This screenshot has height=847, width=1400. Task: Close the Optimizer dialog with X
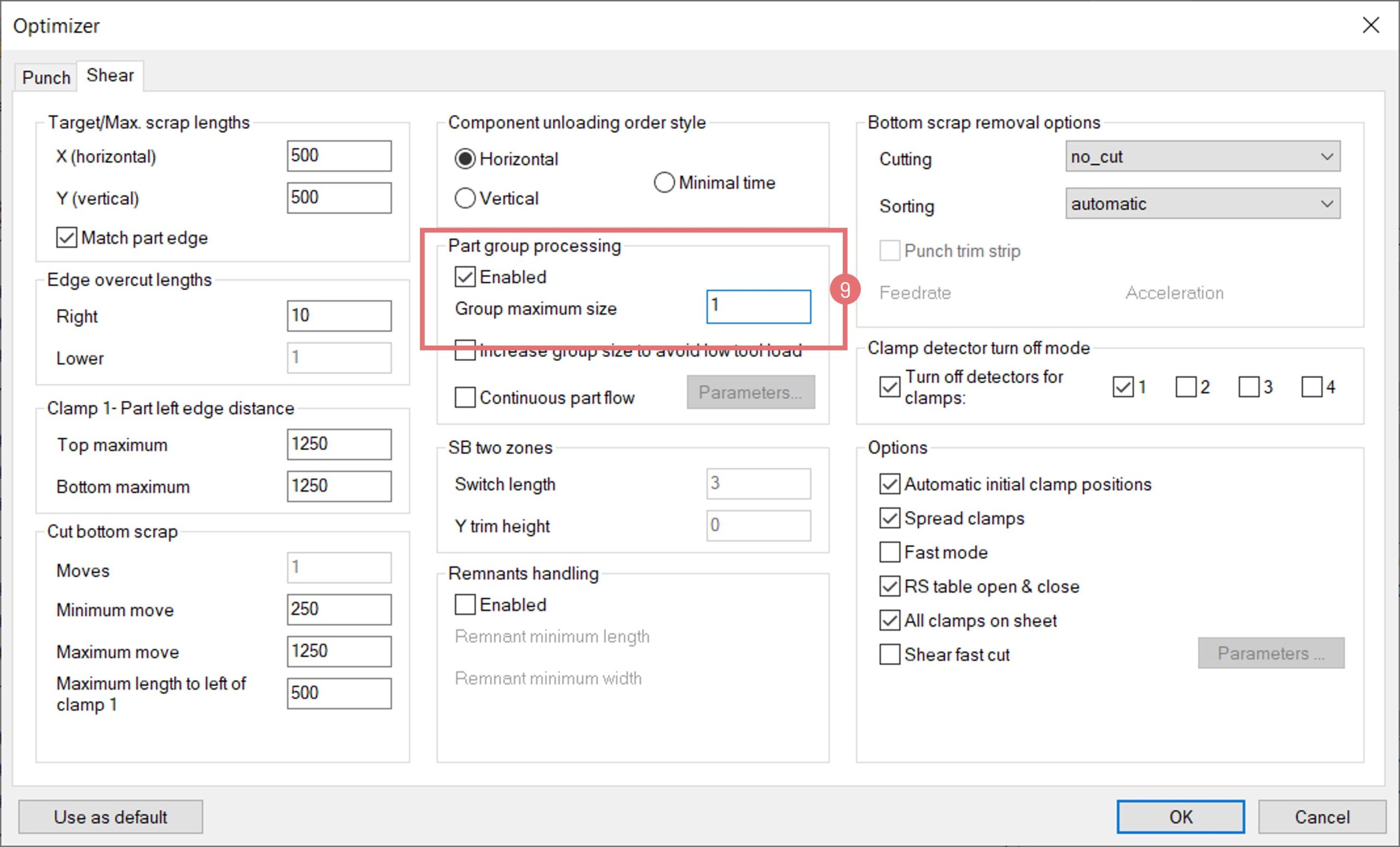point(1370,25)
